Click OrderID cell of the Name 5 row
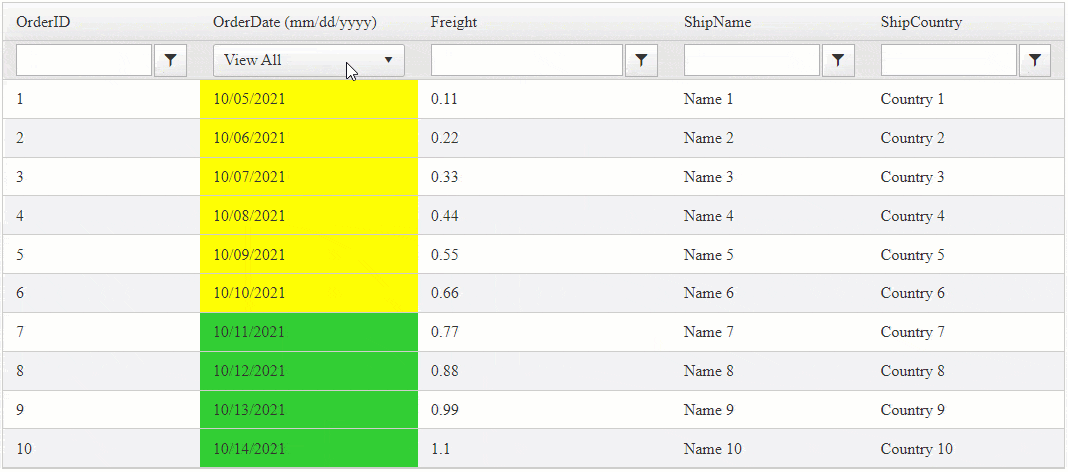This screenshot has height=472, width=1068. click(101, 255)
